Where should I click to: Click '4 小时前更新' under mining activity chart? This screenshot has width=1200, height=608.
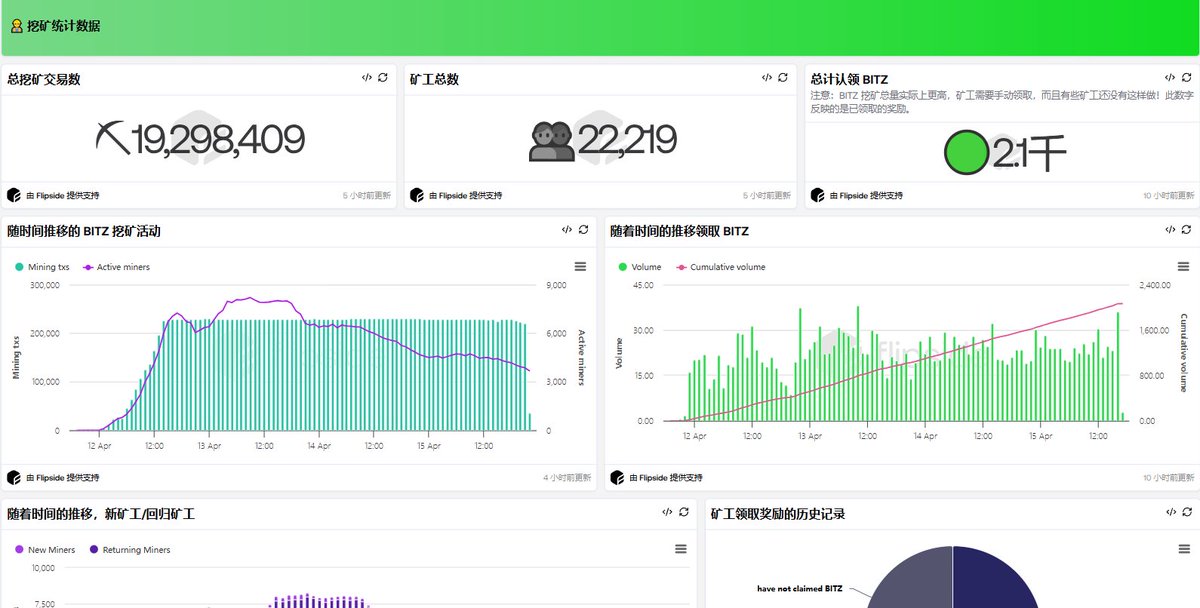[567, 478]
